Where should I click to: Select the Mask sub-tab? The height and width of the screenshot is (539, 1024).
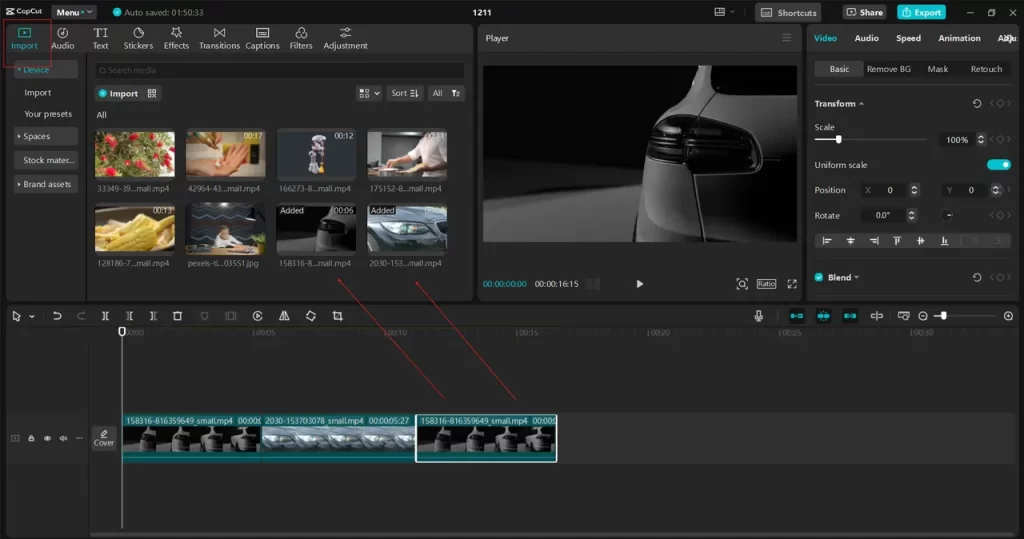point(937,69)
